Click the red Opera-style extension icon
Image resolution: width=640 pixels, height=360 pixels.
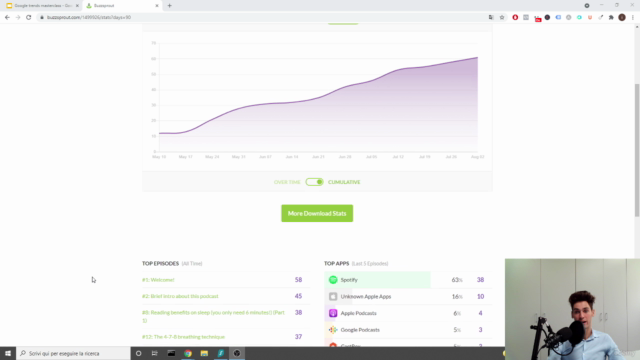[515, 17]
